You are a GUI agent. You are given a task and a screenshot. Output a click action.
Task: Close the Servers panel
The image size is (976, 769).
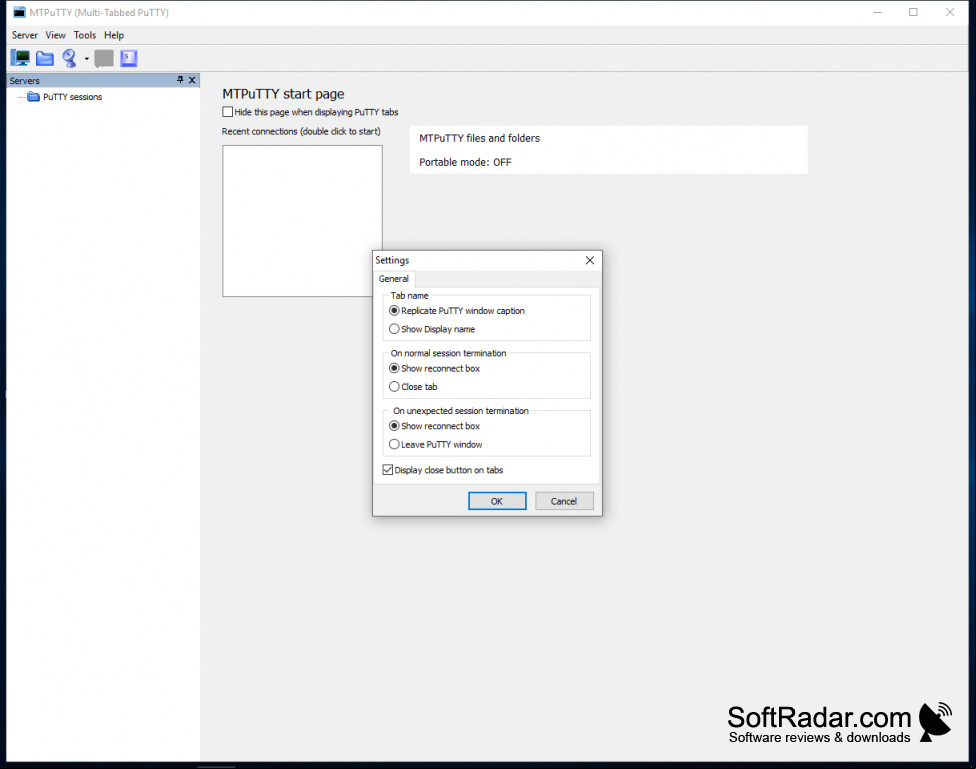click(x=192, y=80)
